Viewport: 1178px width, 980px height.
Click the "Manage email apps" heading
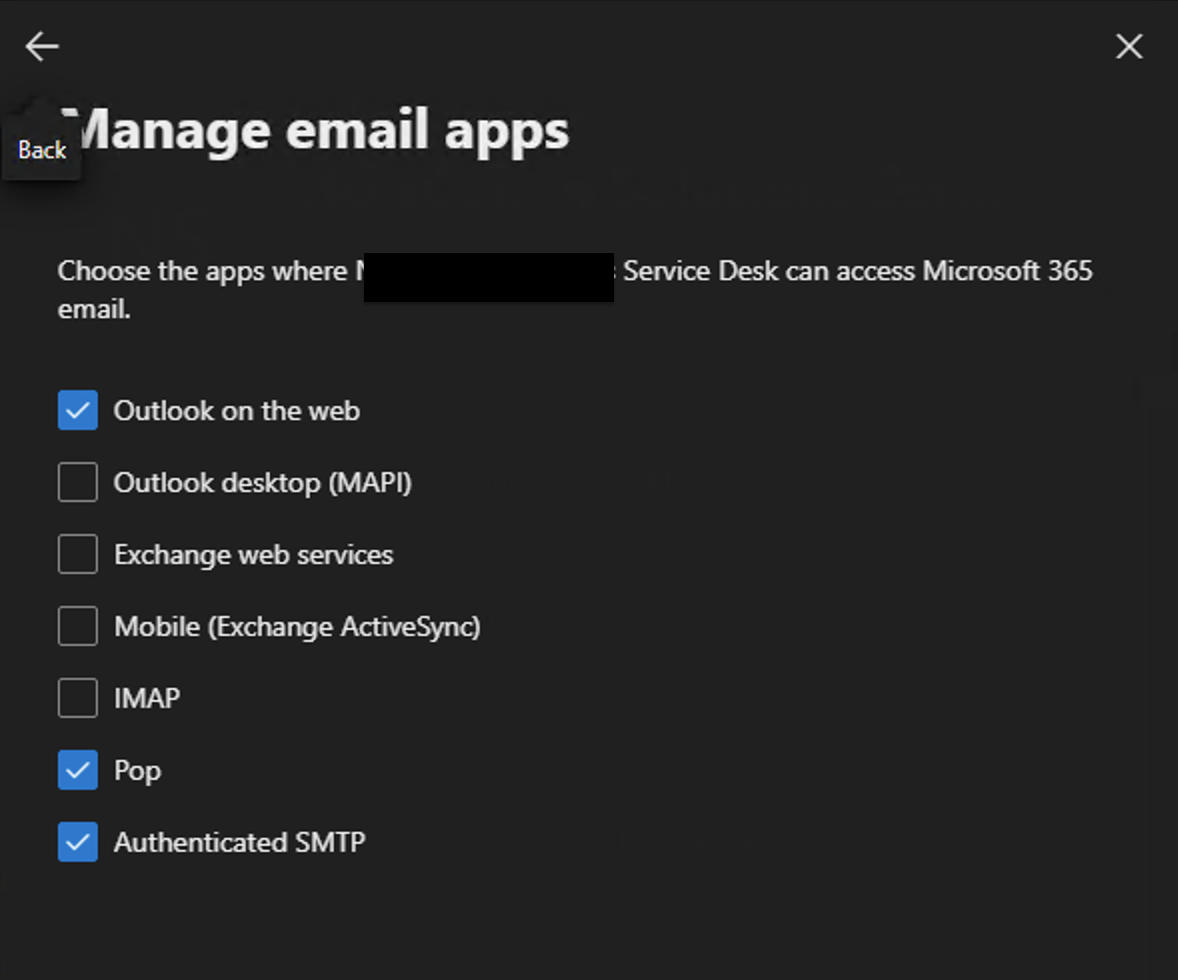coord(314,132)
